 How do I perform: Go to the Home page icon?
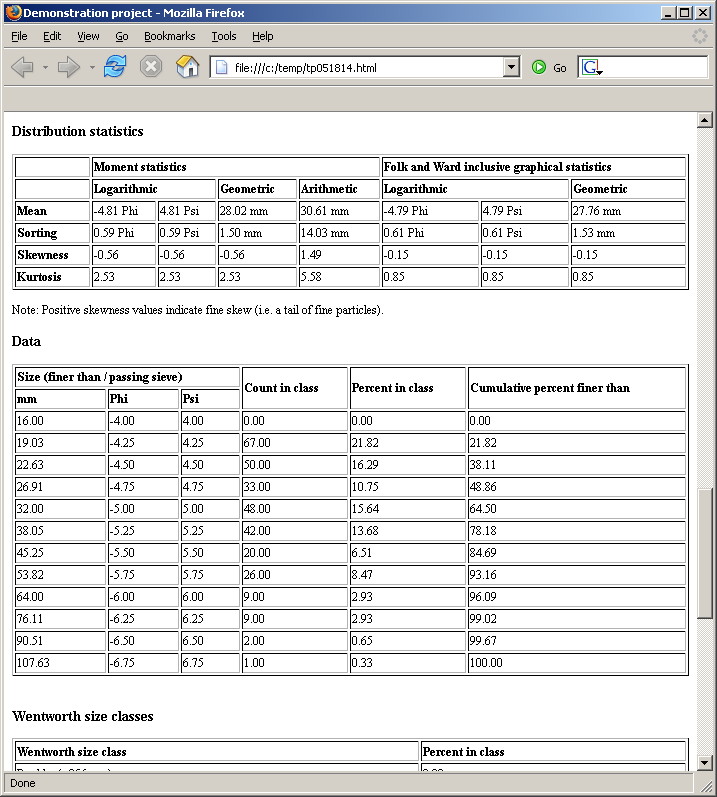click(187, 67)
